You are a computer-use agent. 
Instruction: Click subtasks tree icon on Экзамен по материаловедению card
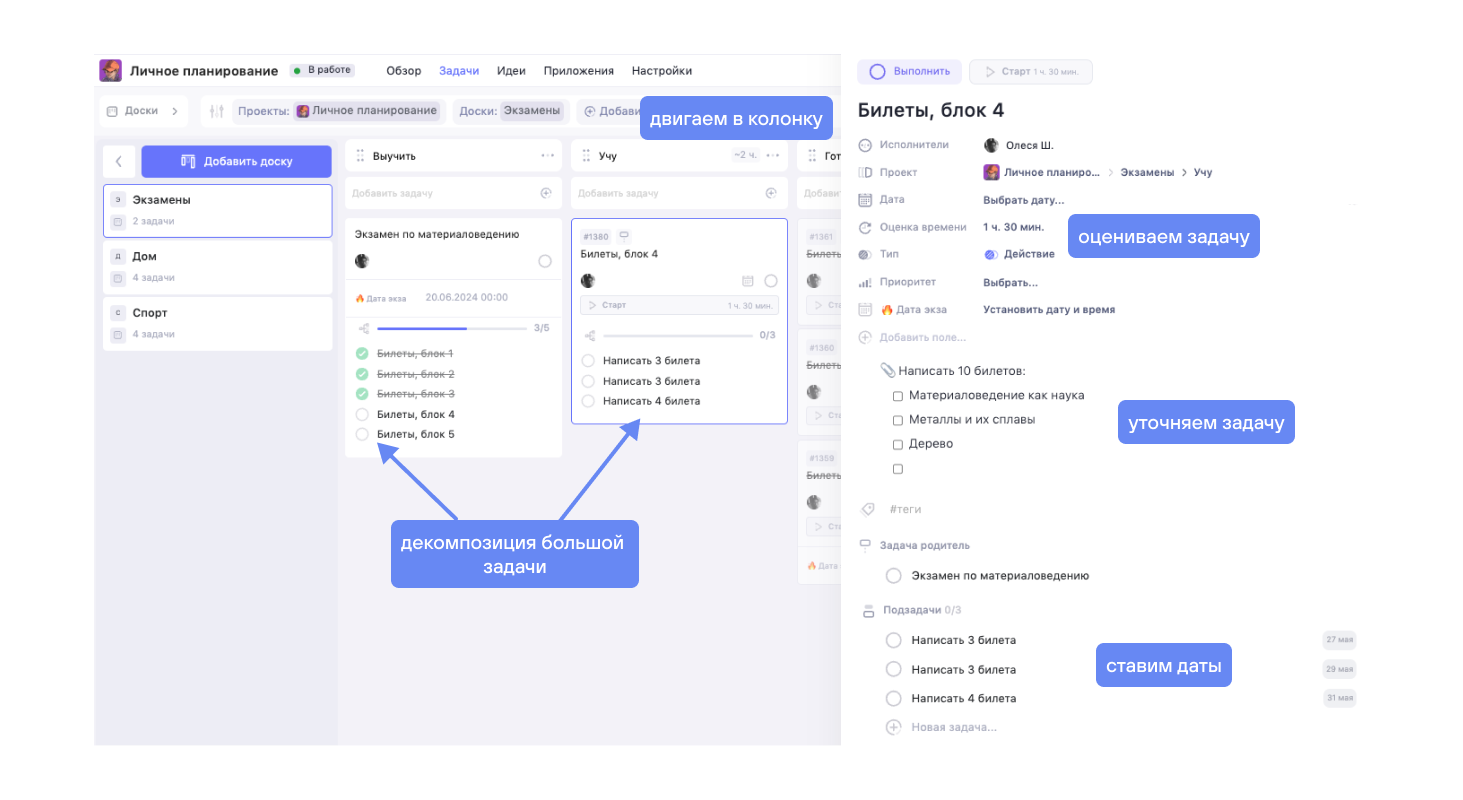click(x=364, y=328)
